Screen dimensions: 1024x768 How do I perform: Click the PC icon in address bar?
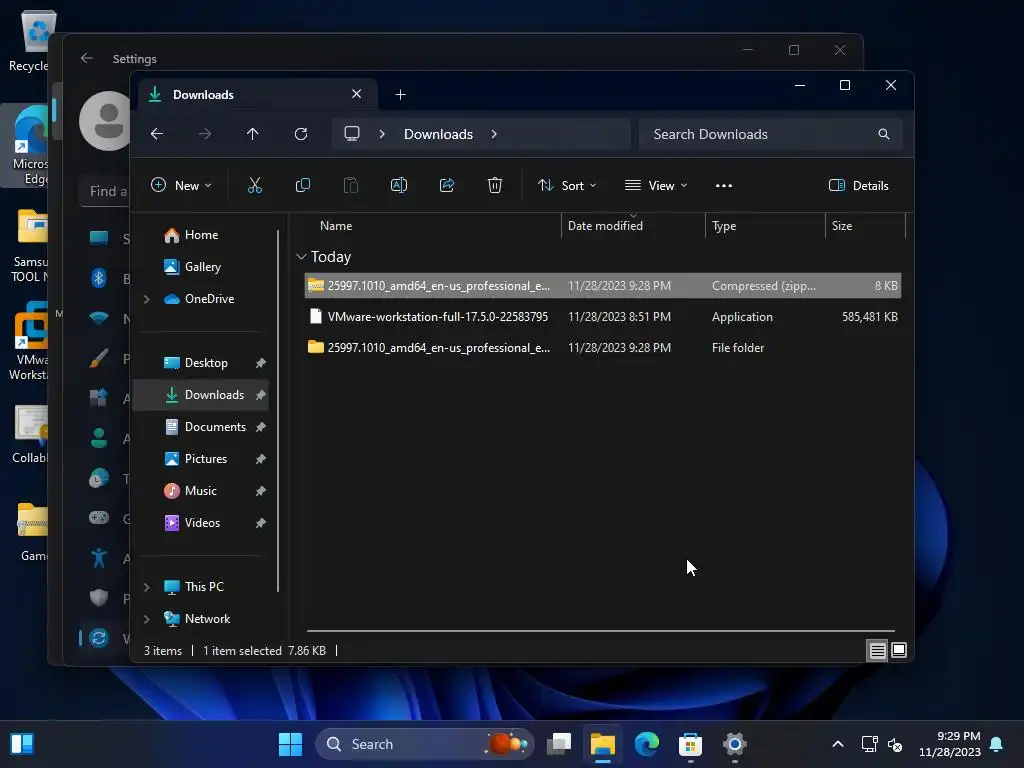coord(352,134)
